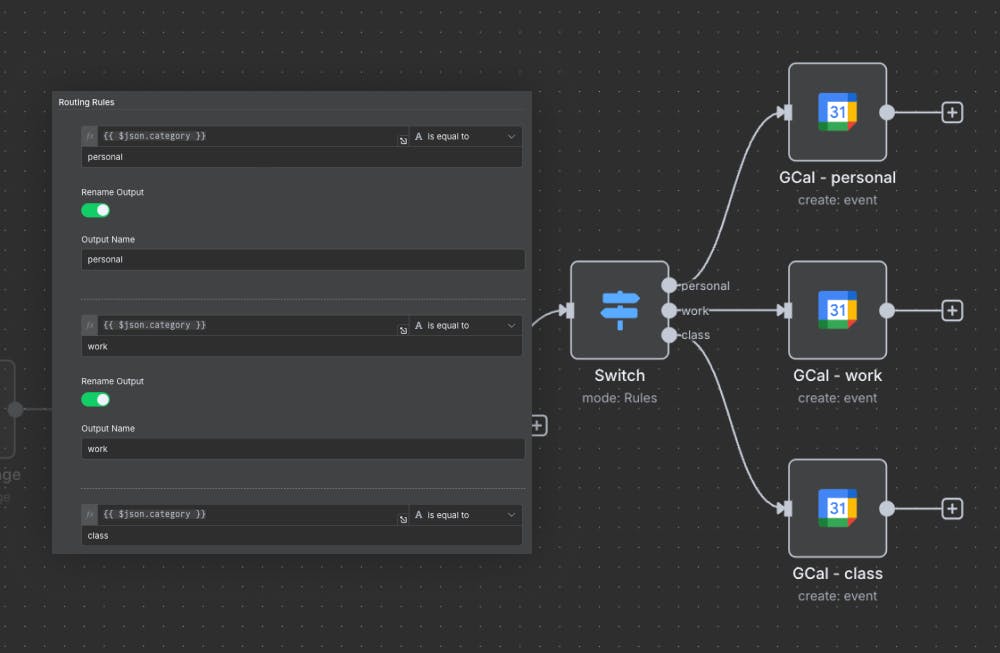Click GCal - class output connector dot
1000x653 pixels.
tap(886, 508)
